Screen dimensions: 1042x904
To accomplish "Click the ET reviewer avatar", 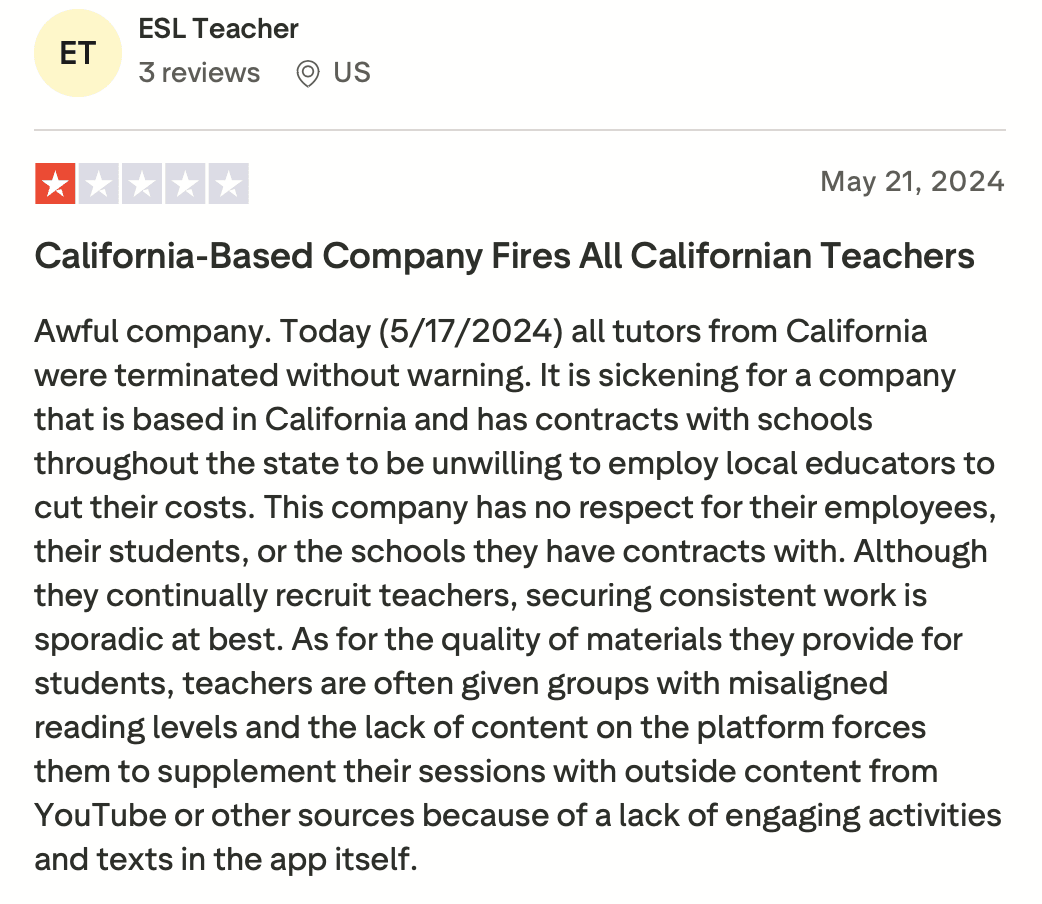I will click(x=77, y=53).
